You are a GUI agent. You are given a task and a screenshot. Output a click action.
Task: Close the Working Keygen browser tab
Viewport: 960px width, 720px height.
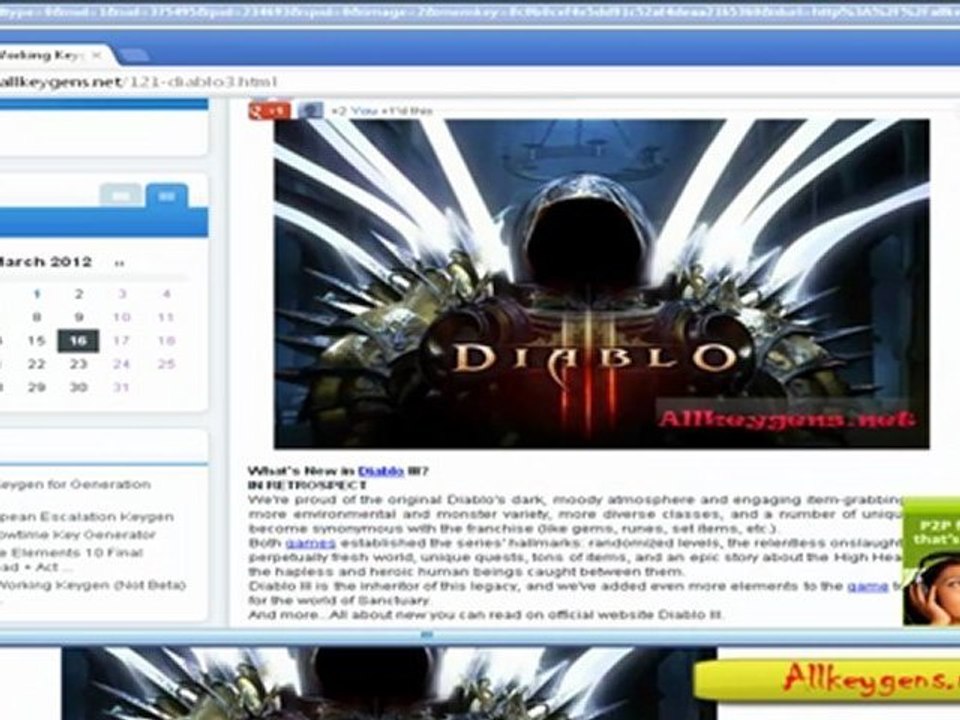click(96, 56)
